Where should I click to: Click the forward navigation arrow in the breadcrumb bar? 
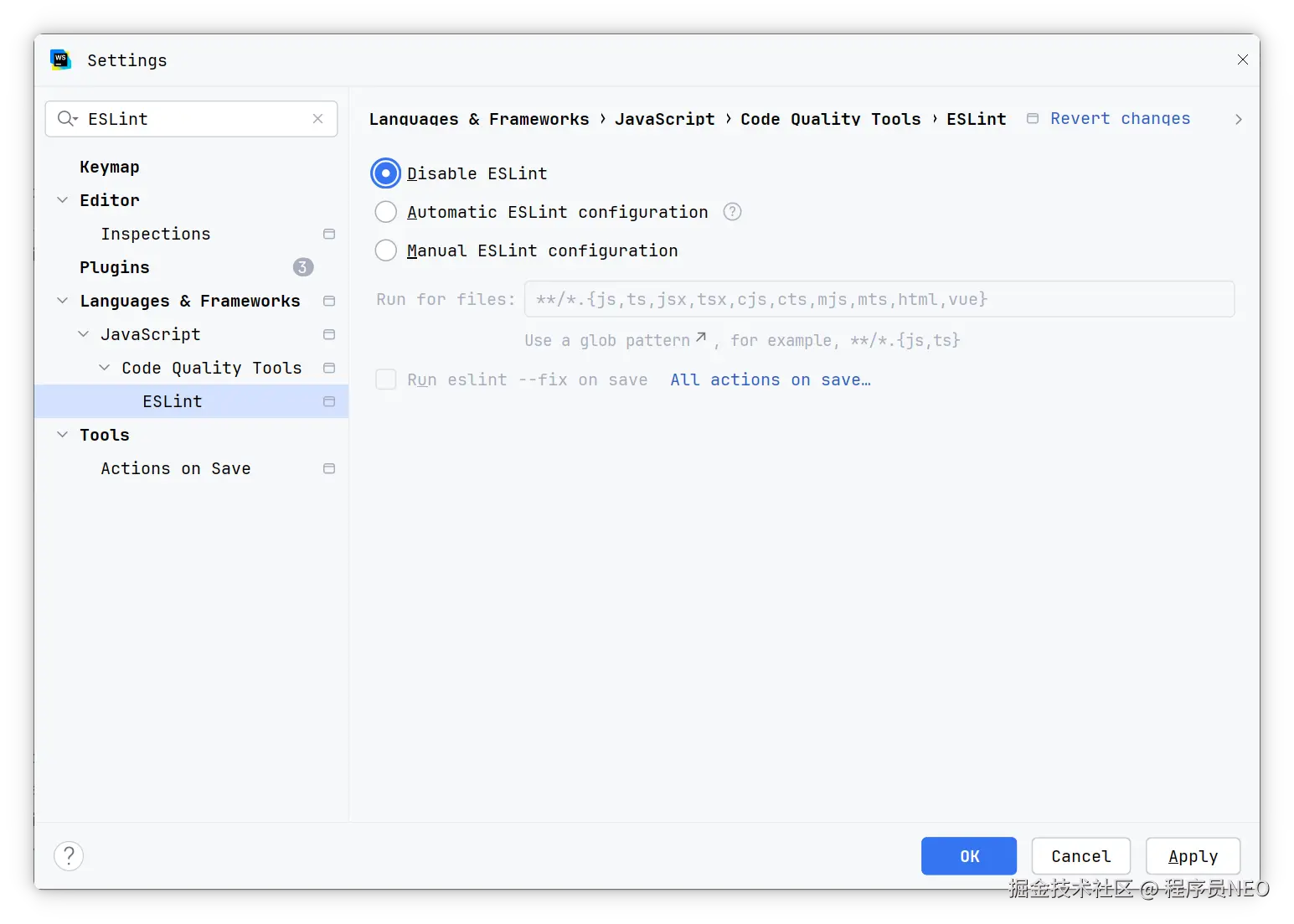tap(1239, 120)
